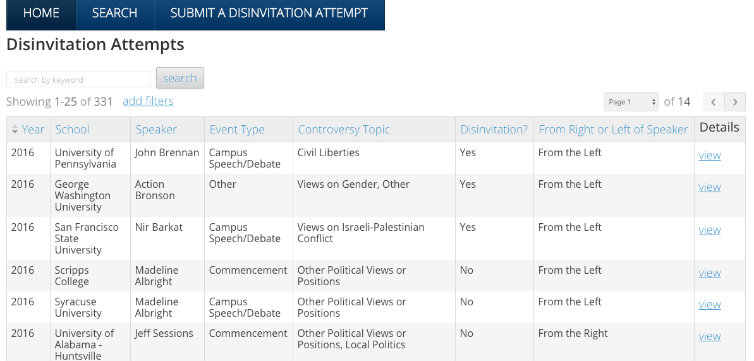The image size is (754, 361).
Task: Sort by the Event Type column header
Action: pos(237,129)
